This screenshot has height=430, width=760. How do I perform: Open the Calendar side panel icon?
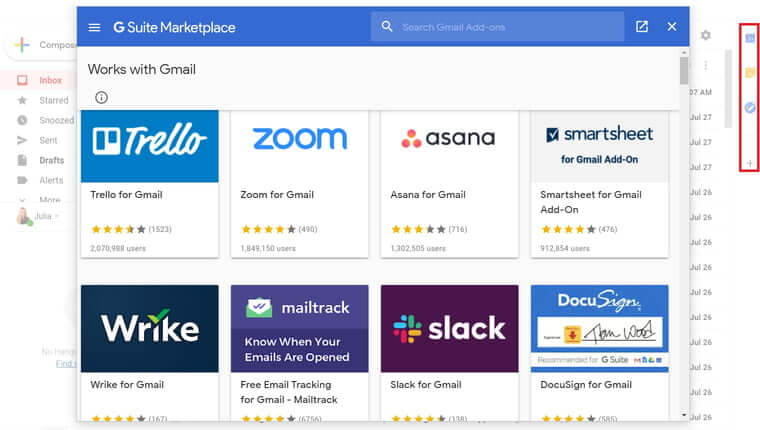click(749, 38)
